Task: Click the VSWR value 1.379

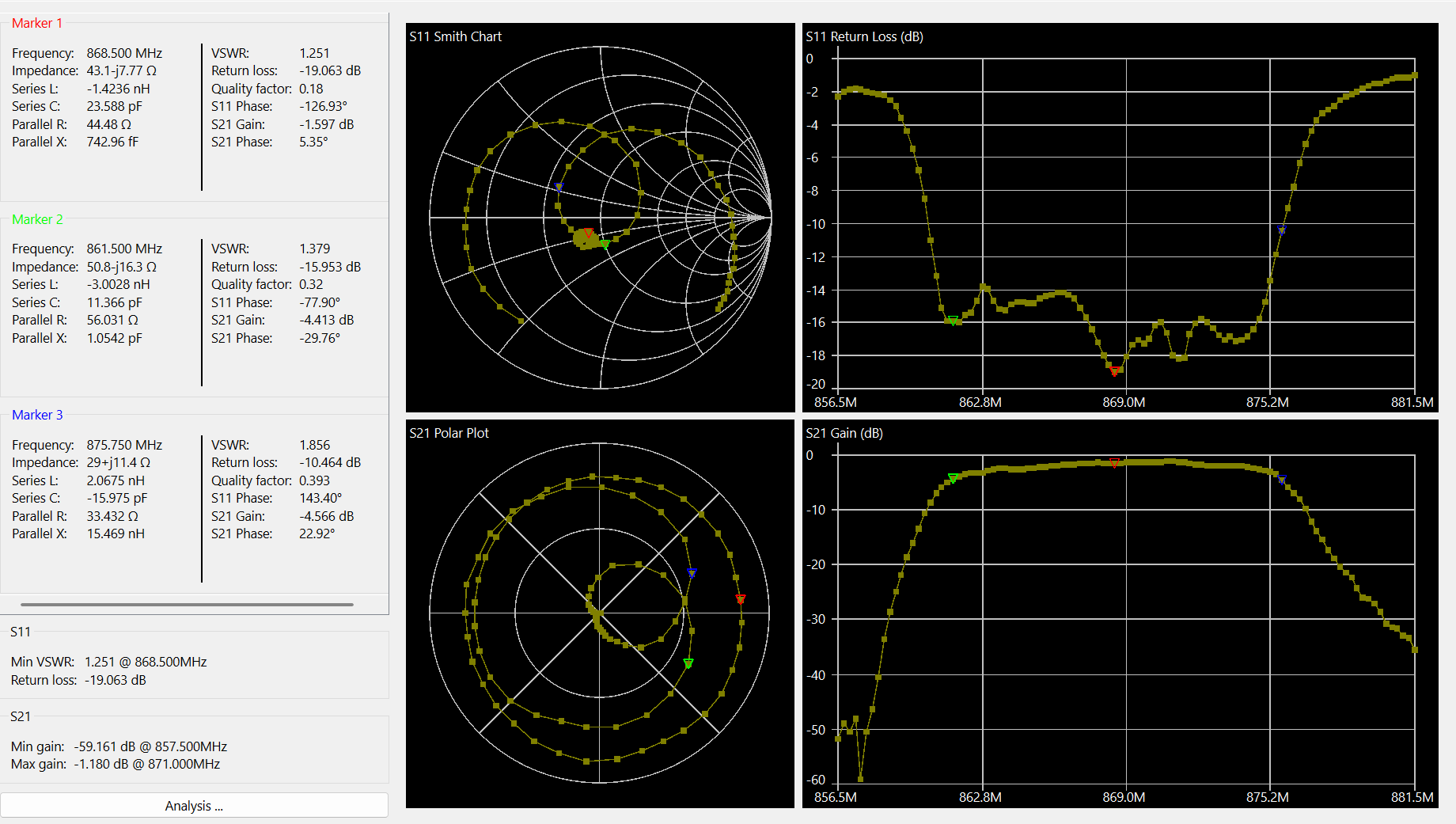Action: pos(314,249)
